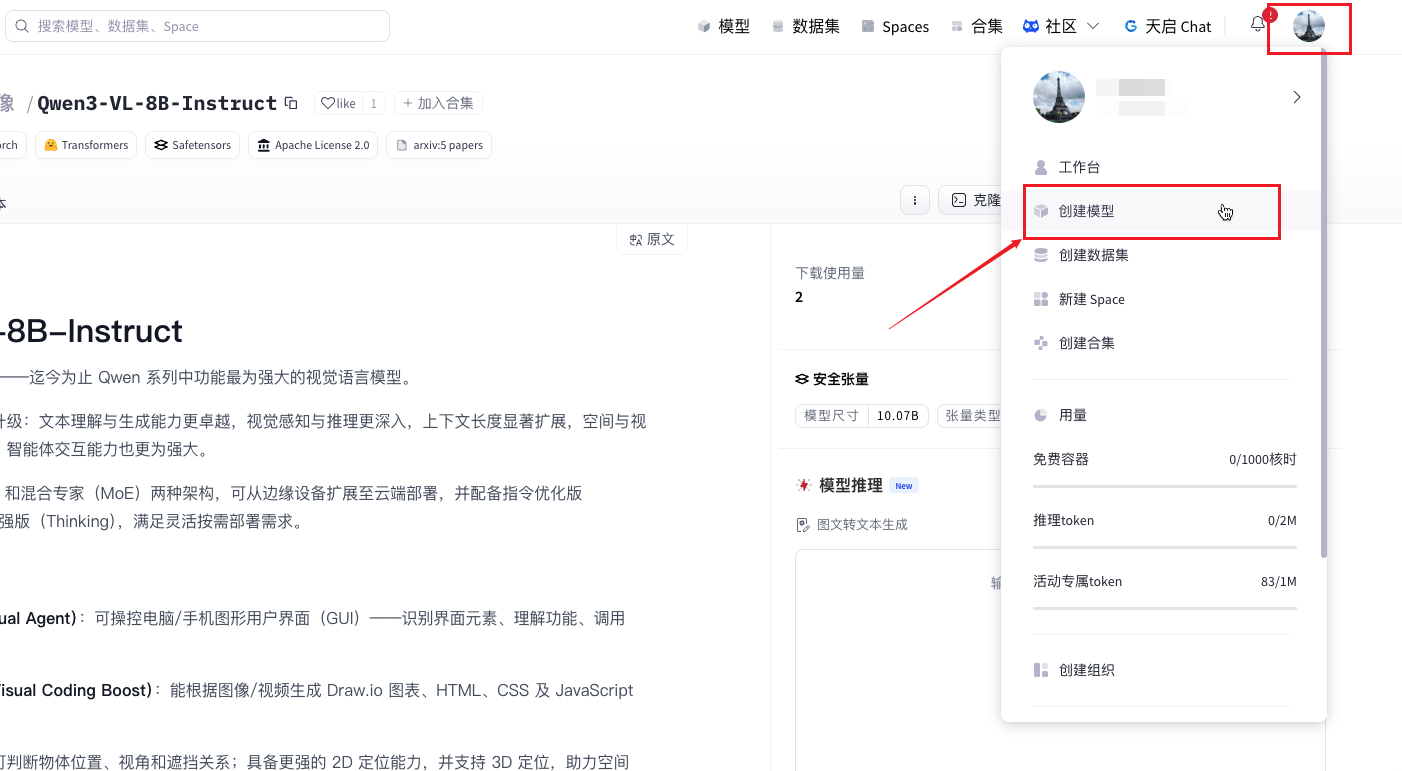This screenshot has height=771, width=1402.
Task: Open profile details via the right chevron
Action: pyautogui.click(x=1296, y=97)
